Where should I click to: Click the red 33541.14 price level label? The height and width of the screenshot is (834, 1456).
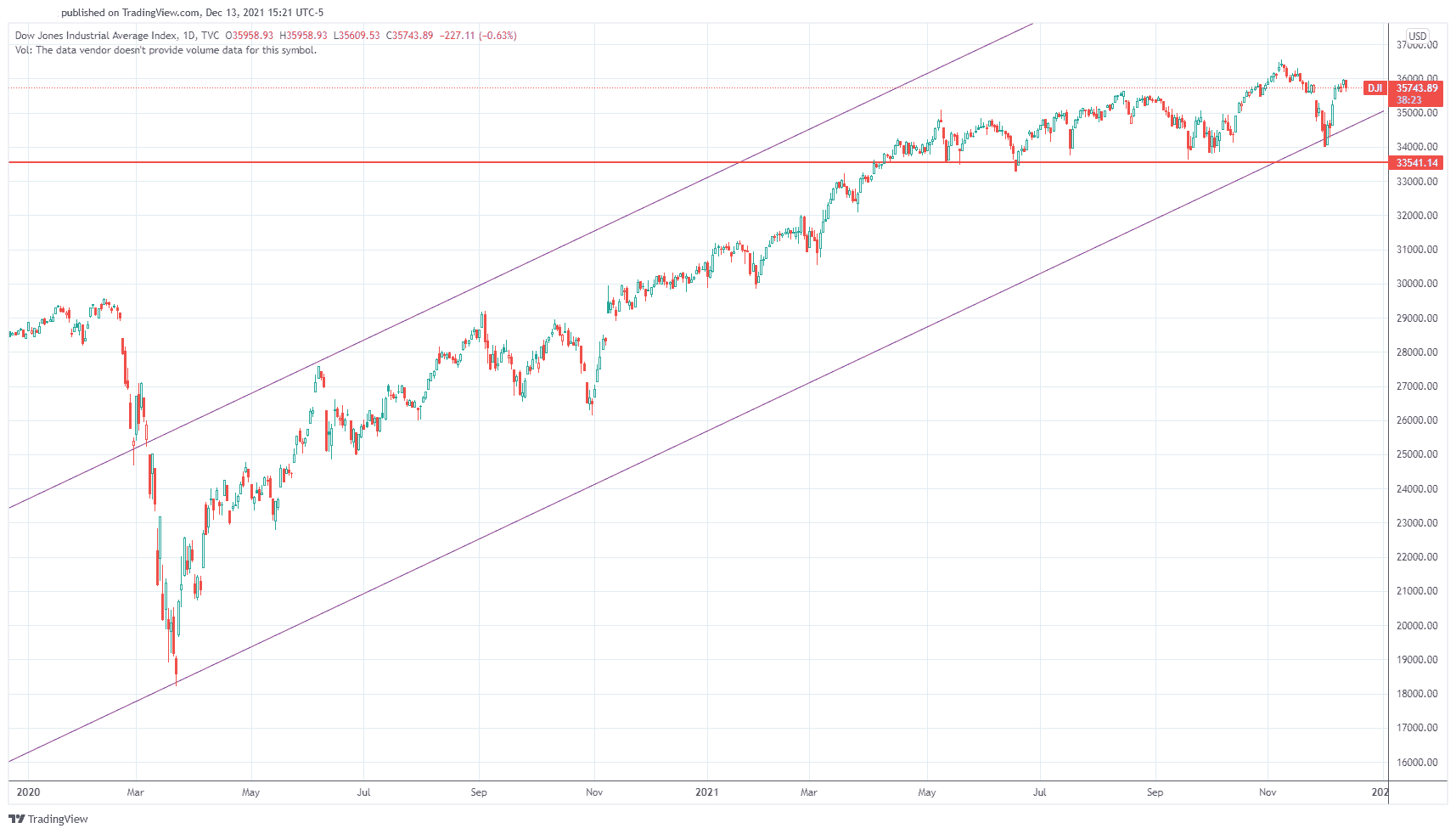click(x=1417, y=163)
